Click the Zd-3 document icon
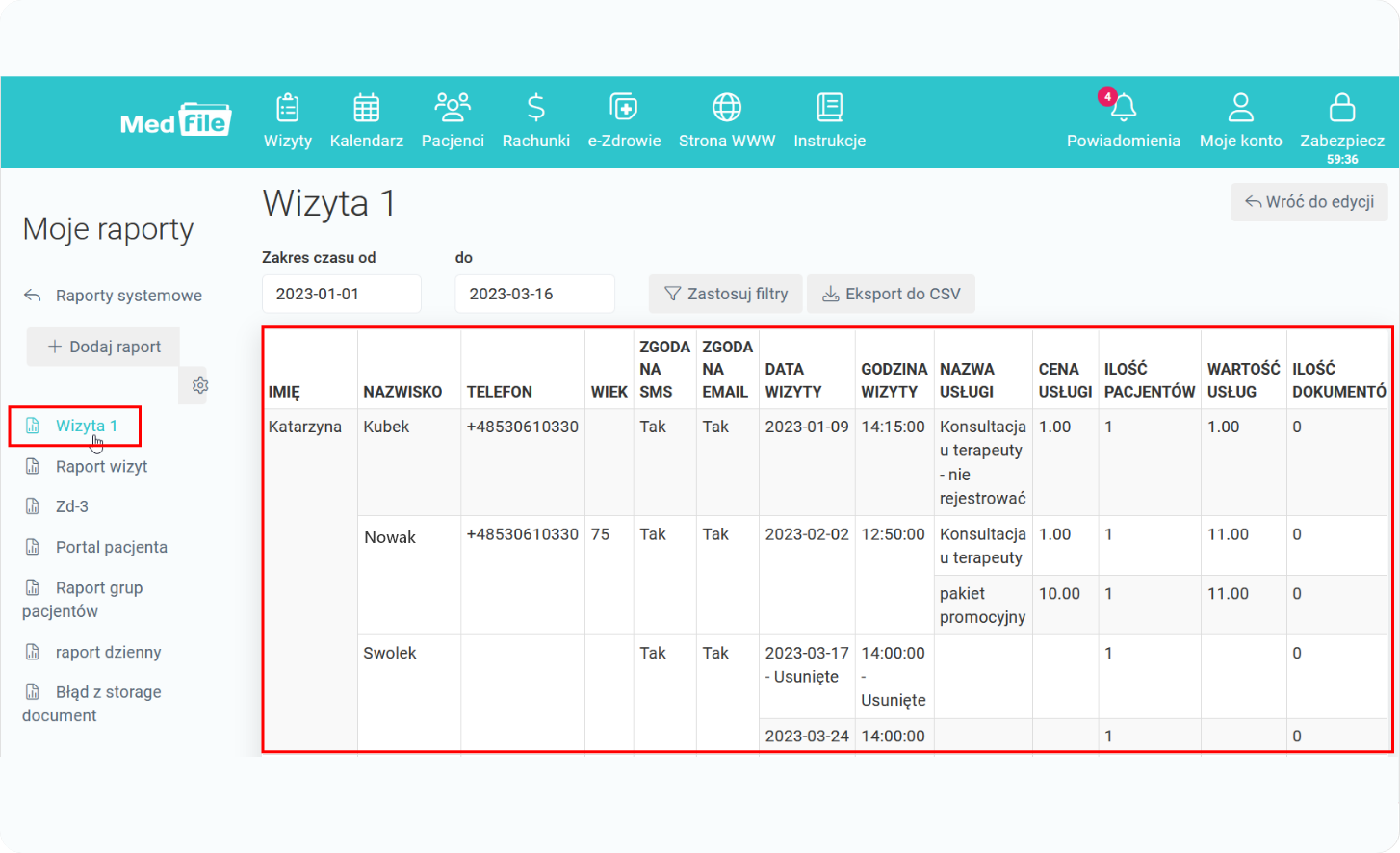Viewport: 1400px width, 853px height. [33, 506]
